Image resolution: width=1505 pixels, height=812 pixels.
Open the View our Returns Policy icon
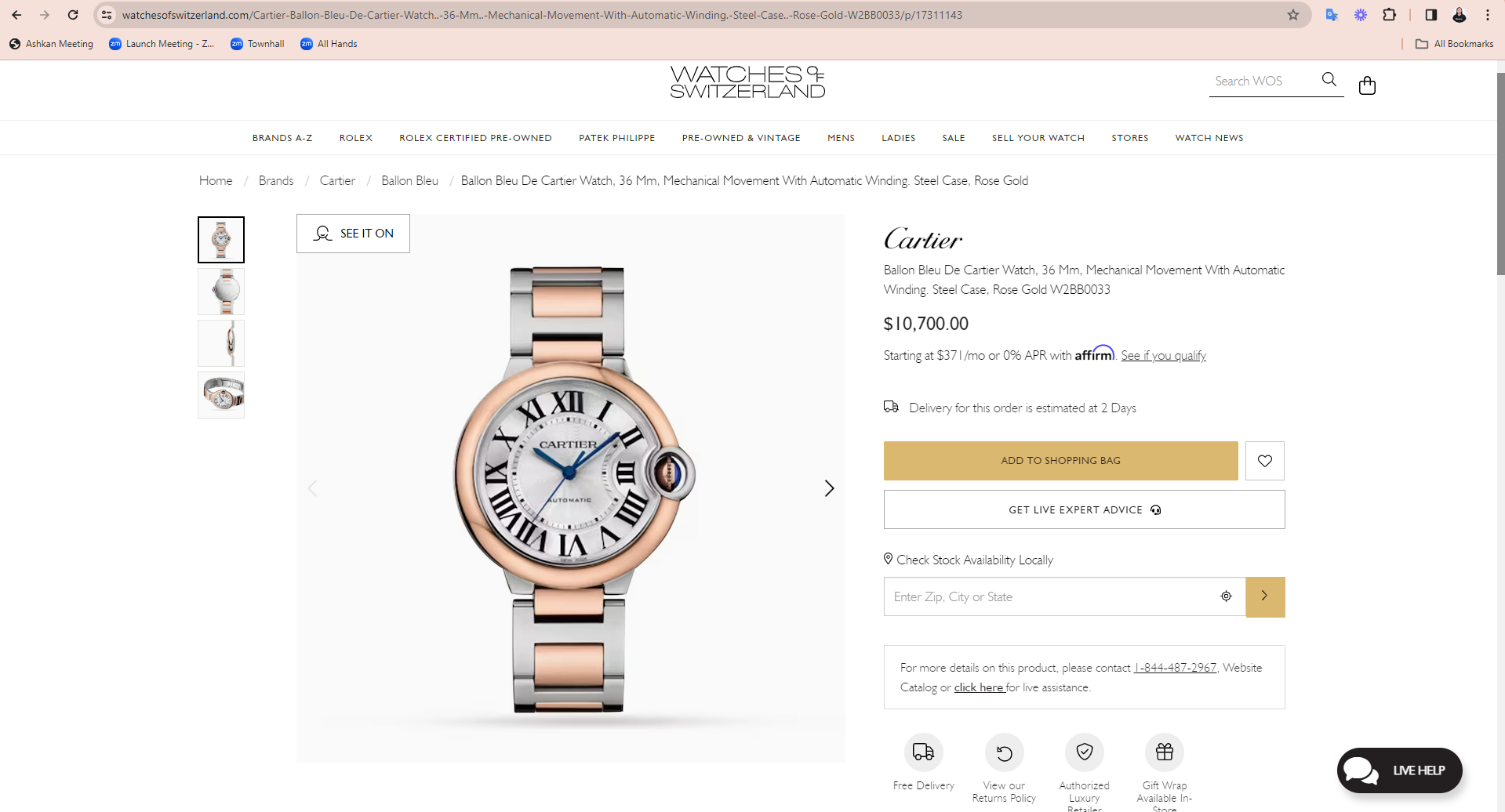coord(1004,752)
